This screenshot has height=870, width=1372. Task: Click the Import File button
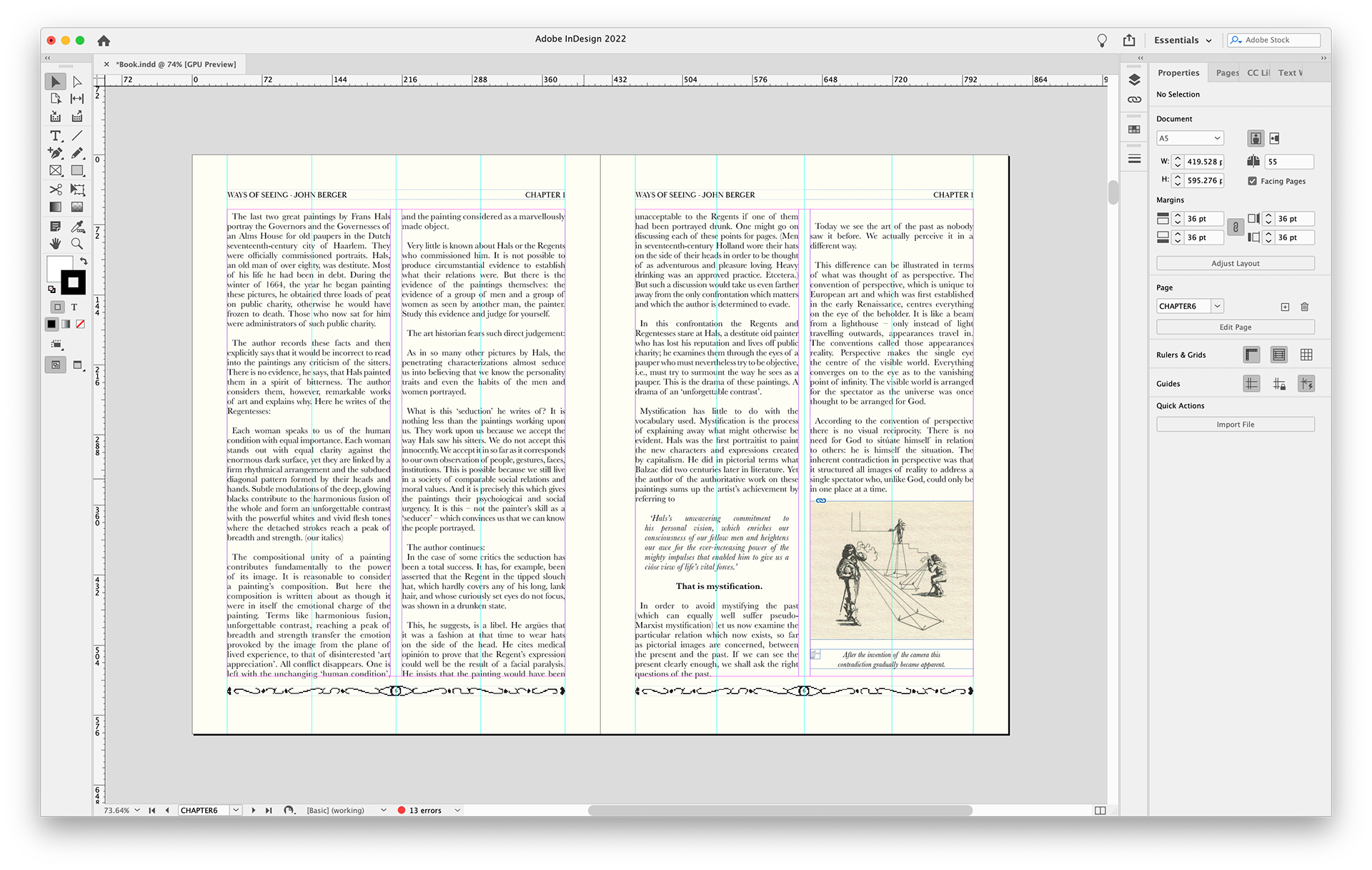[1235, 425]
